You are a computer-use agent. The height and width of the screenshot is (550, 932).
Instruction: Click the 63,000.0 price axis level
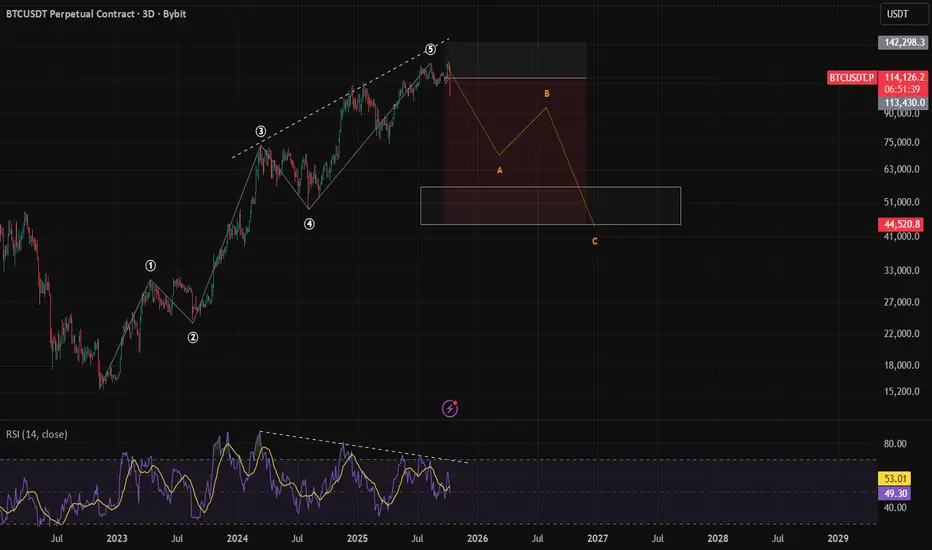click(902, 169)
